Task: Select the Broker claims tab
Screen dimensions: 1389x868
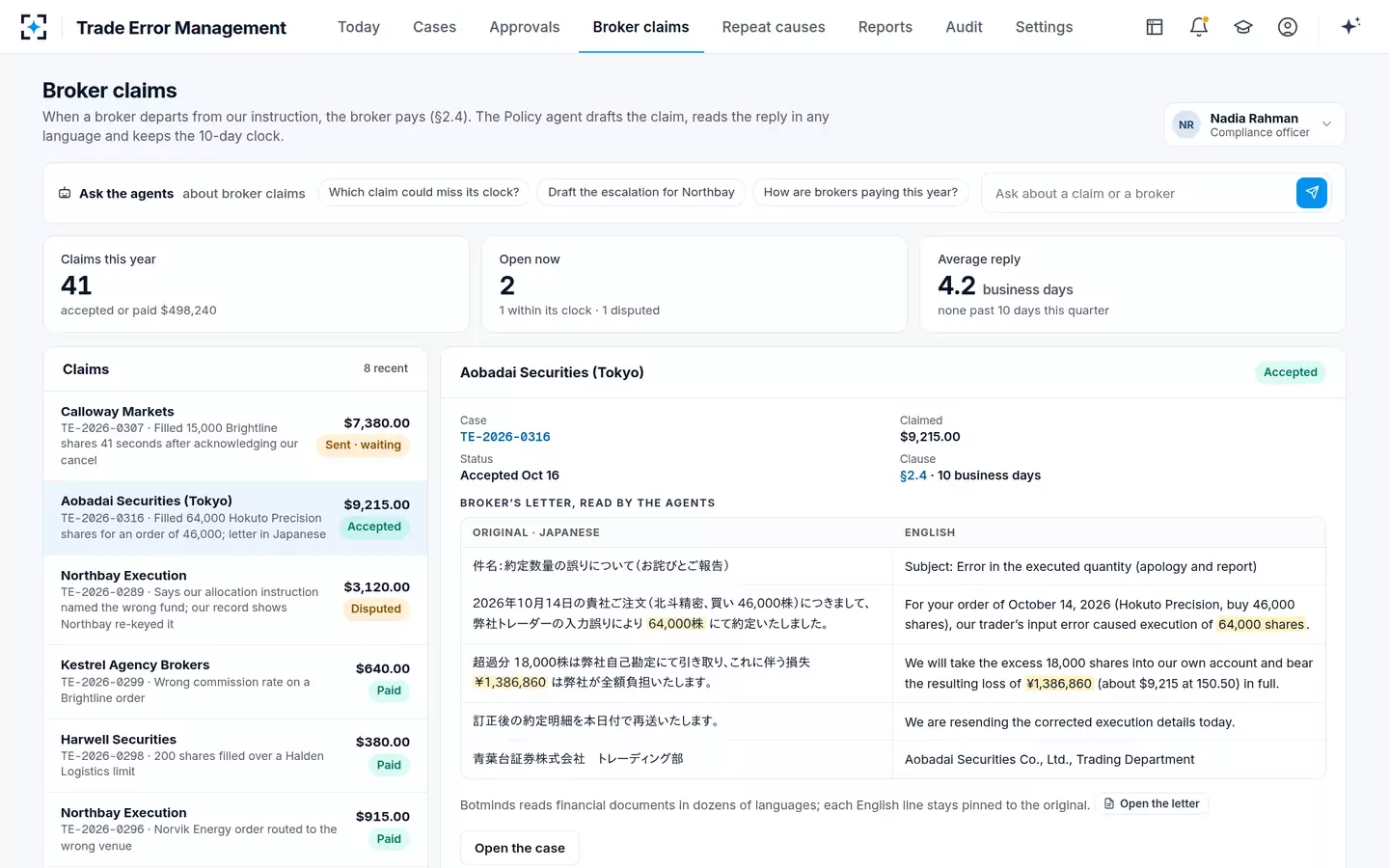Action: pyautogui.click(x=641, y=27)
